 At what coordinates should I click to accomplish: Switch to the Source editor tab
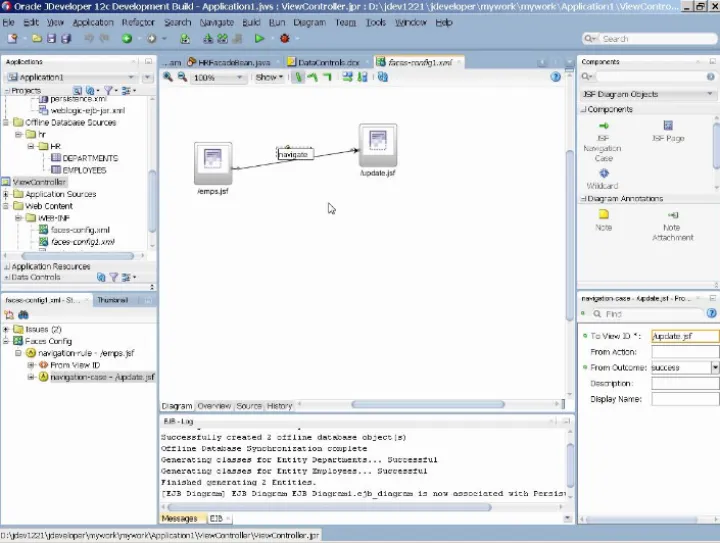coord(248,406)
